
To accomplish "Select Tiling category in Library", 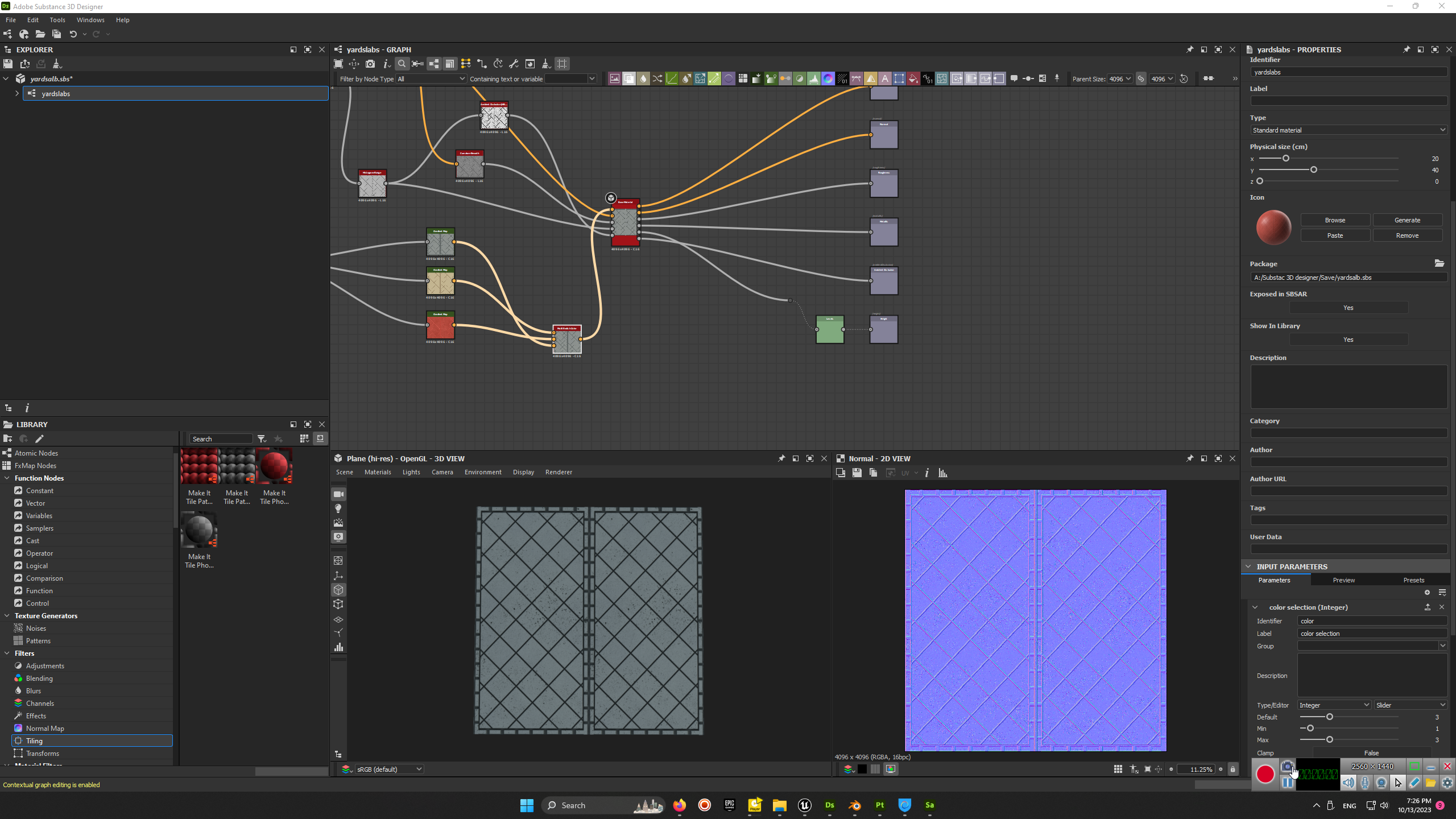I will pyautogui.click(x=34, y=741).
